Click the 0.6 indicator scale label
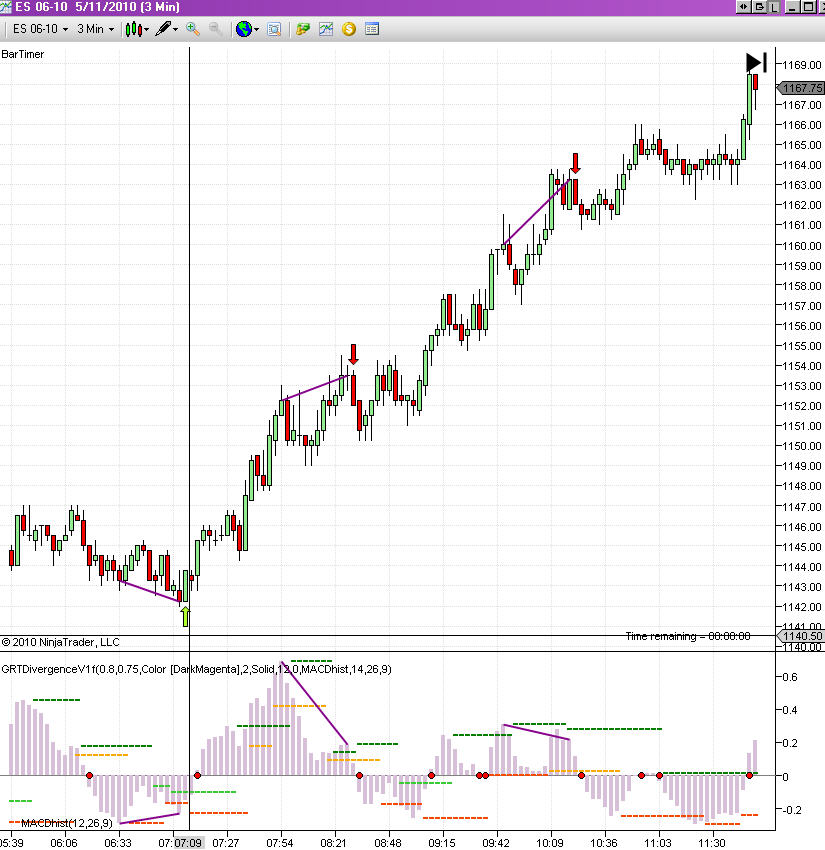Image resolution: width=825 pixels, height=850 pixels. tap(790, 677)
